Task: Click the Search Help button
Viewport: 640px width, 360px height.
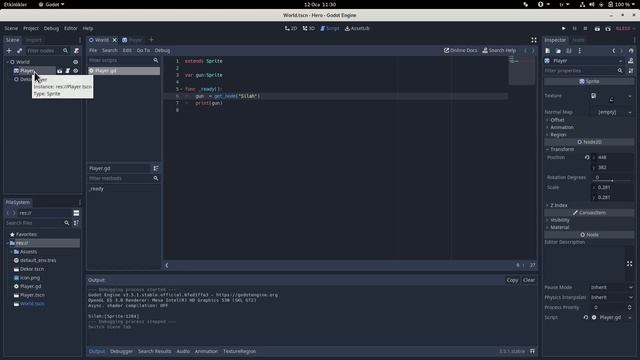Action: click(x=499, y=51)
